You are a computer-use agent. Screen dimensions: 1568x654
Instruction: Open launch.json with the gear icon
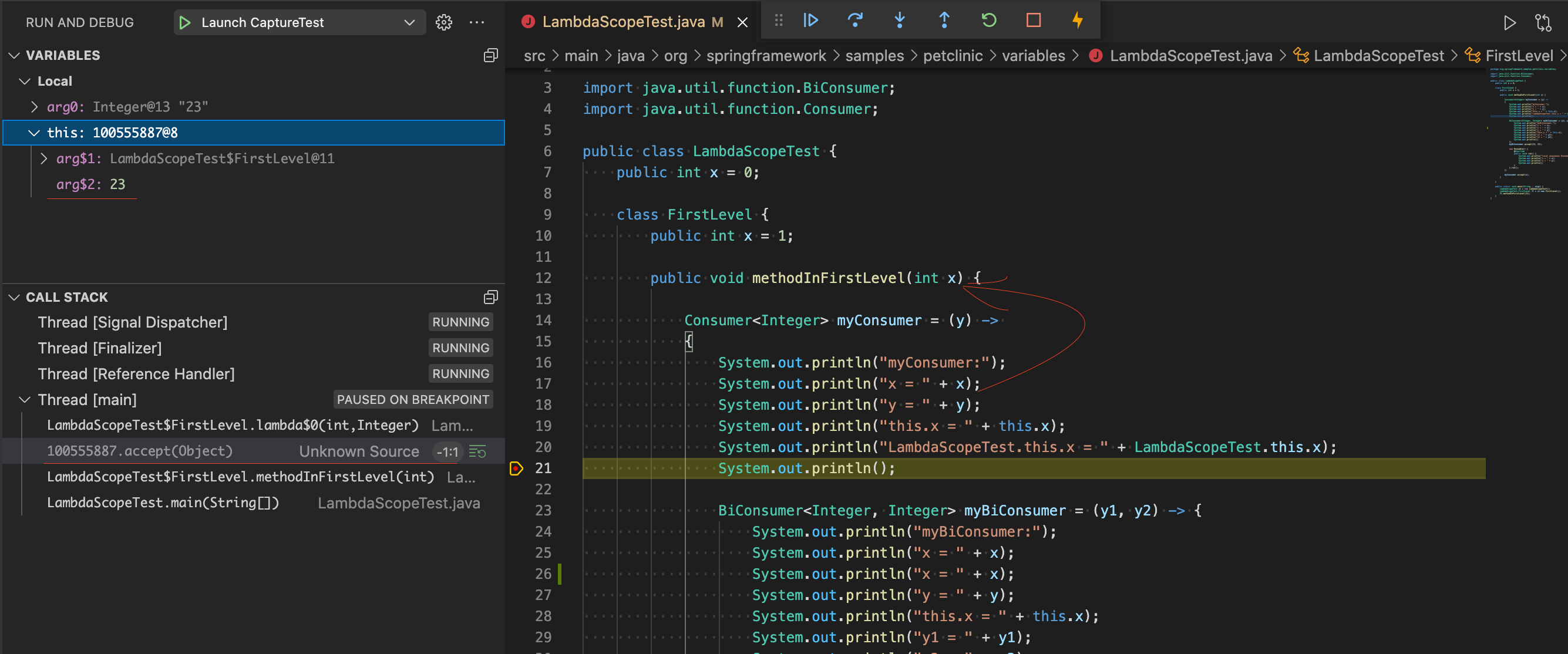point(444,22)
